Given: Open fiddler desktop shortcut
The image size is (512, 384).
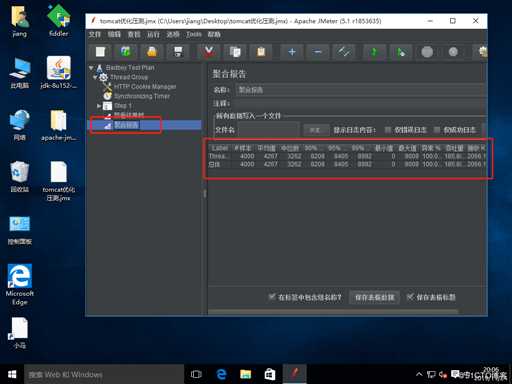Looking at the screenshot, I should (x=58, y=20).
